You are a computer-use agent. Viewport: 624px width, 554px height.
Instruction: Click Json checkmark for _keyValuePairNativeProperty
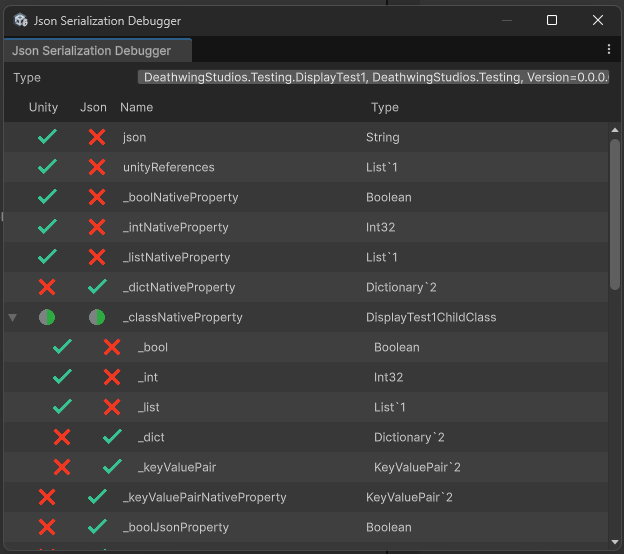(98, 497)
